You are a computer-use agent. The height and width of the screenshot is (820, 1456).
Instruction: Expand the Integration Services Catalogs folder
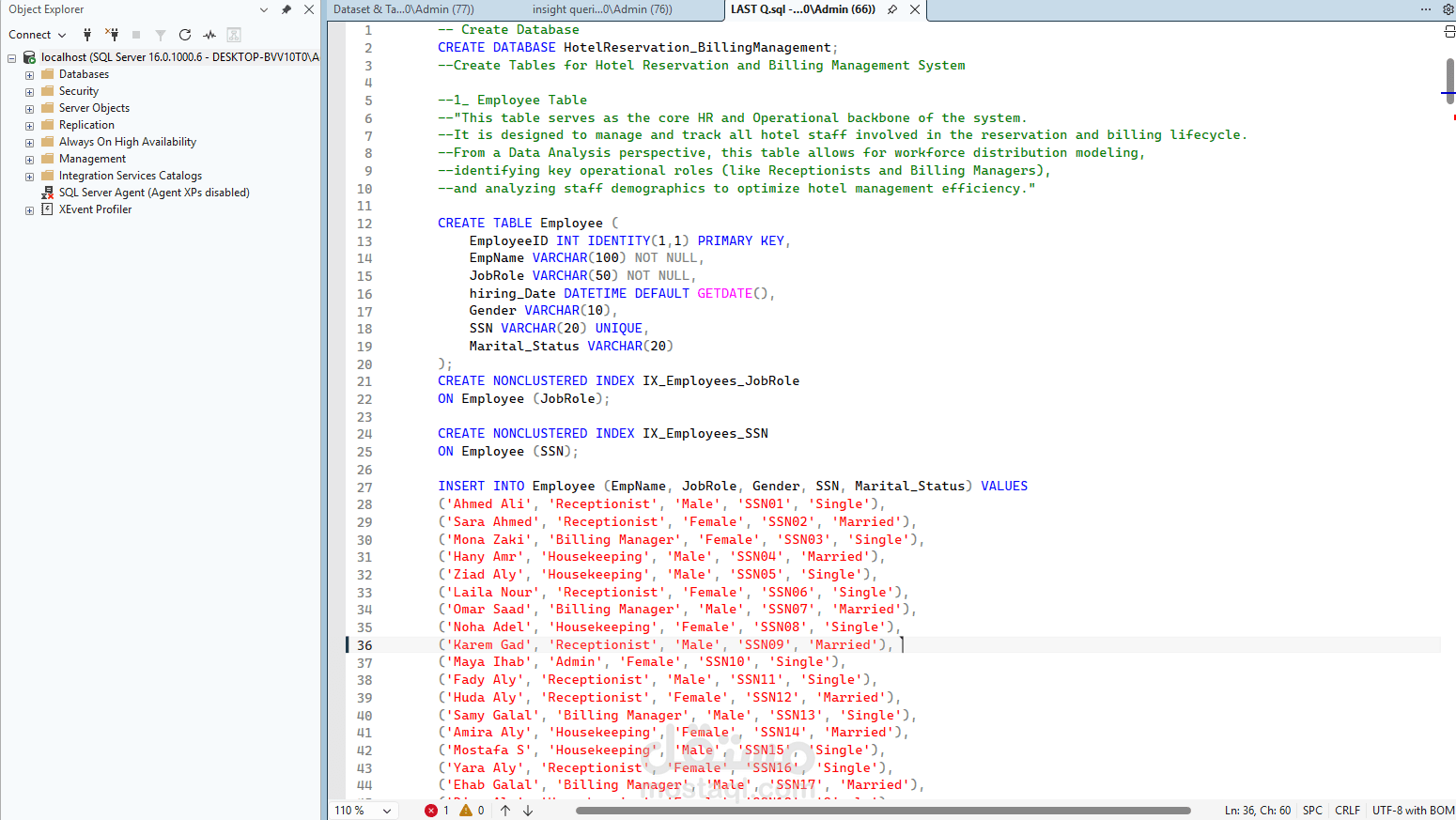click(x=29, y=176)
